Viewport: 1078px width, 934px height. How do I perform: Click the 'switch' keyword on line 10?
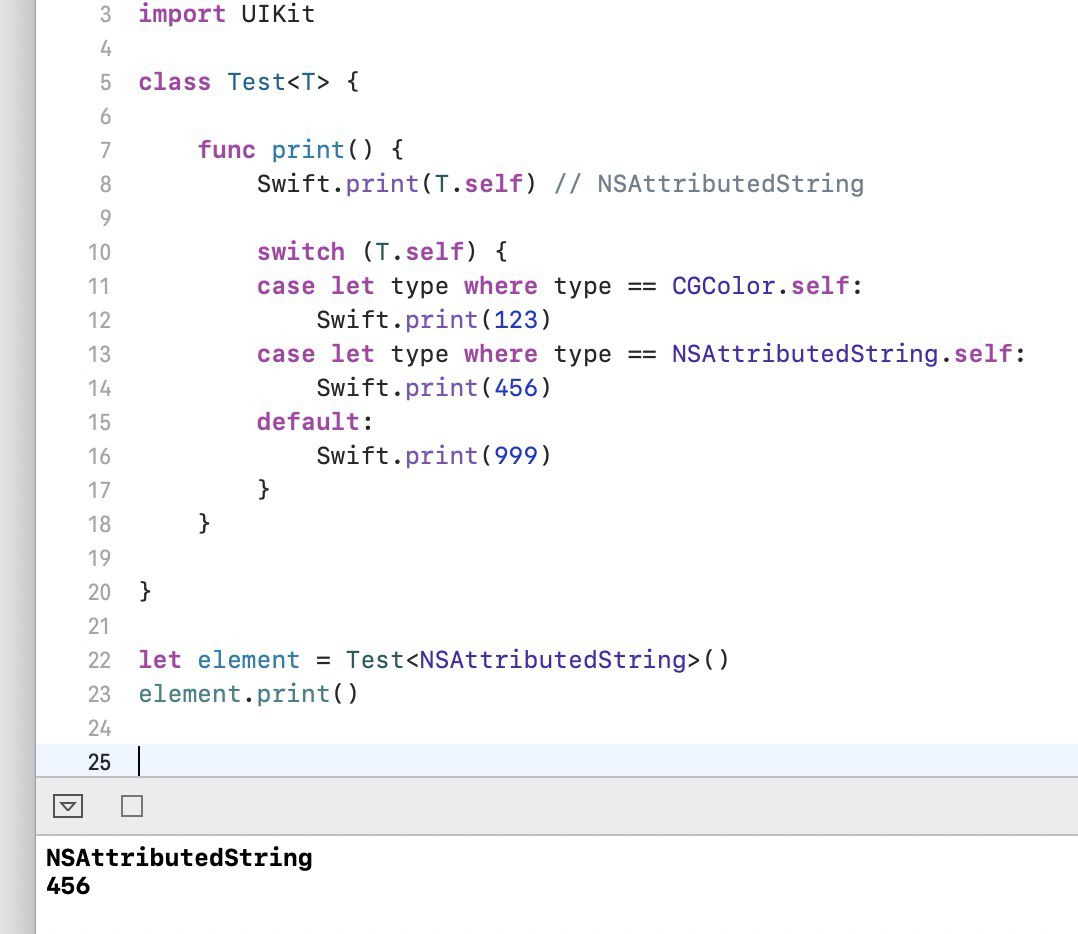pos(300,252)
